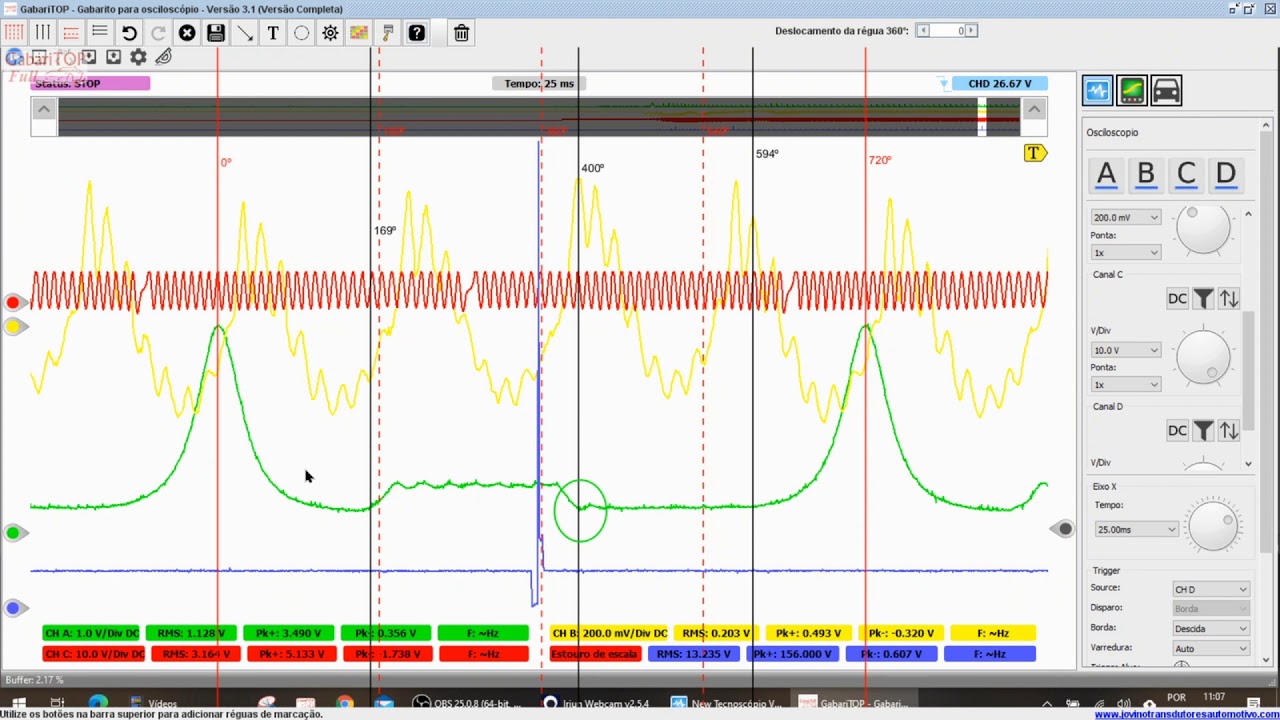Screen dimensions: 1280x720
Task: Toggle channel A on the oscilloscope
Action: tap(1106, 174)
